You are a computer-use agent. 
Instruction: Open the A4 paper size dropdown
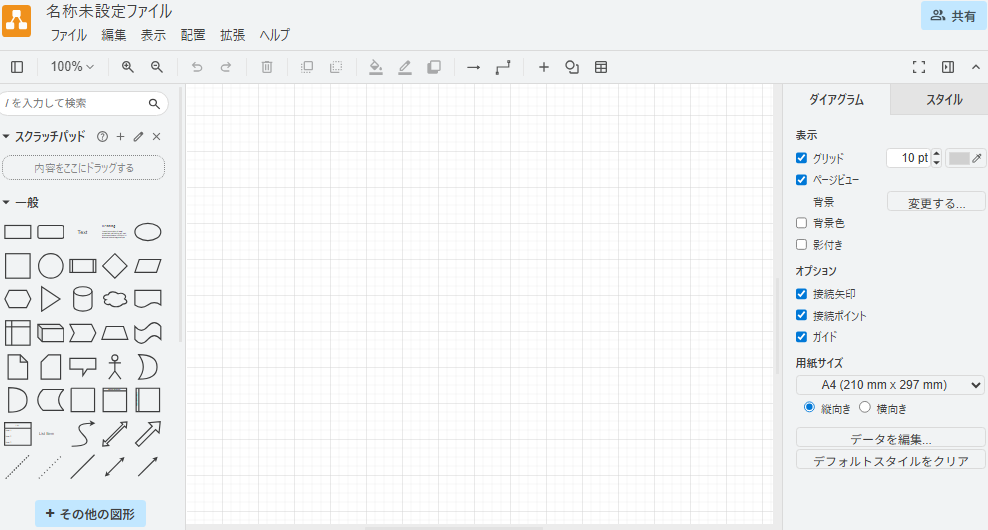(x=890, y=385)
